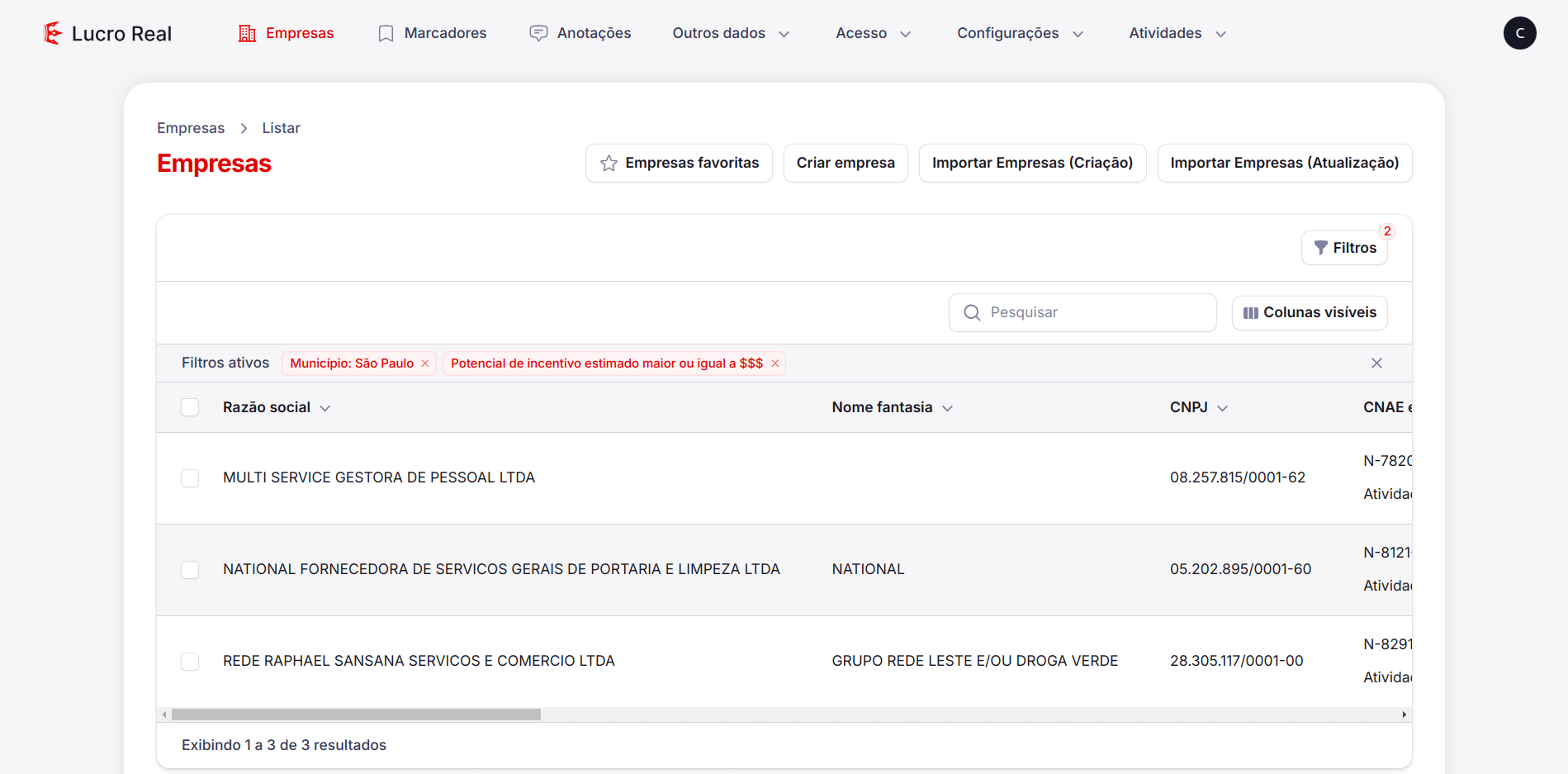Click the Anotações speech bubble icon
This screenshot has width=1568, height=774.
click(538, 33)
